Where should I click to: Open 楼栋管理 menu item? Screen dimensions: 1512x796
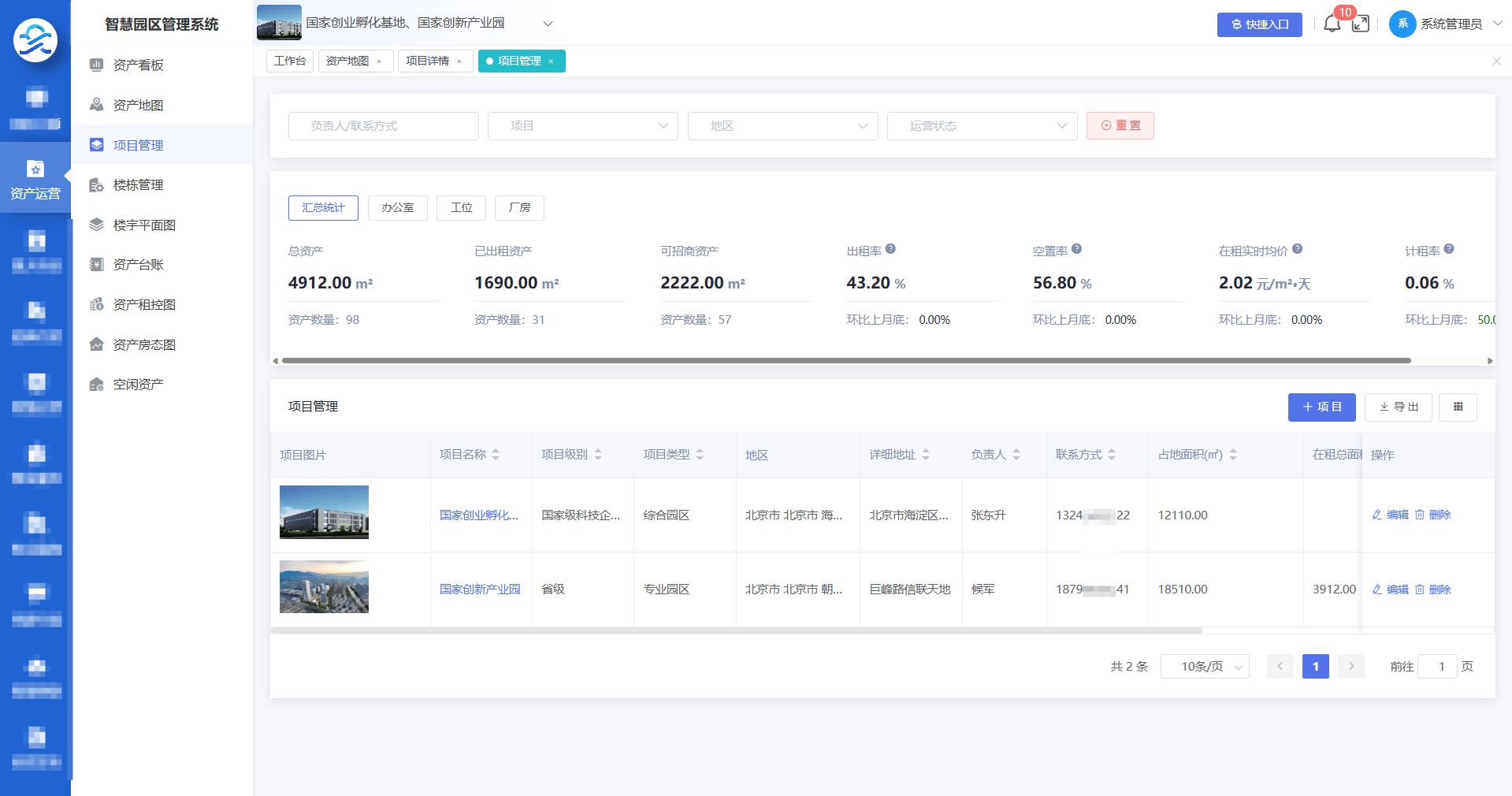(138, 184)
